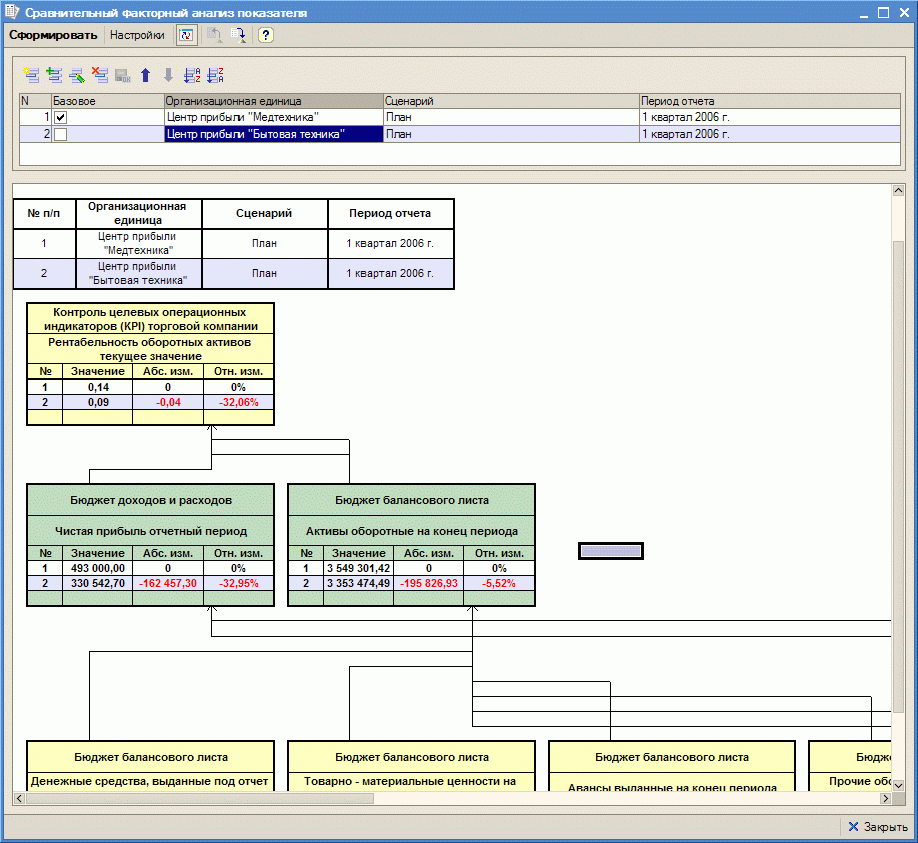Click 1 квартал 2006 г. in grid row 2

pos(770,134)
